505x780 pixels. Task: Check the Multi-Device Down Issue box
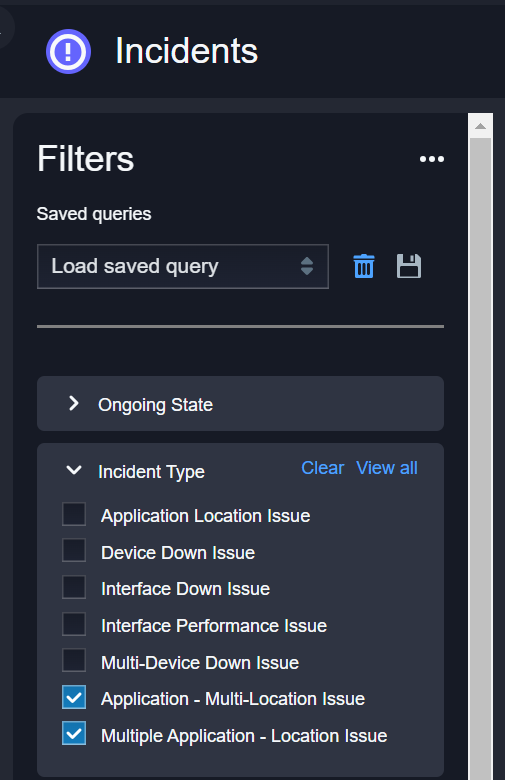(x=74, y=660)
